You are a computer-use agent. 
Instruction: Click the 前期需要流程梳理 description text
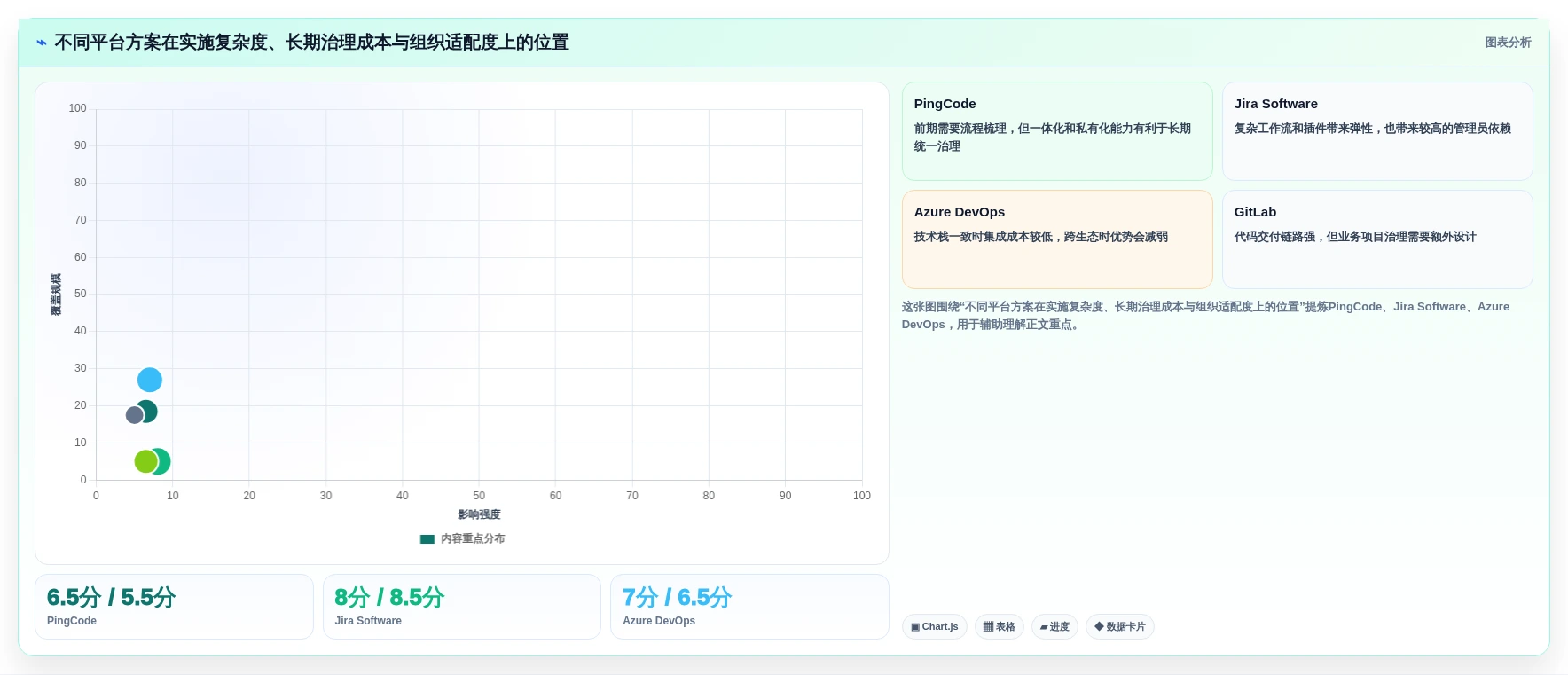[1053, 137]
